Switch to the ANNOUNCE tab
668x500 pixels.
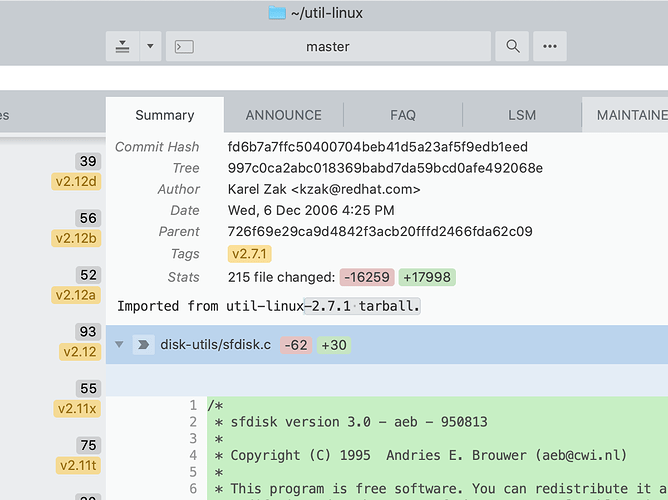pos(284,115)
